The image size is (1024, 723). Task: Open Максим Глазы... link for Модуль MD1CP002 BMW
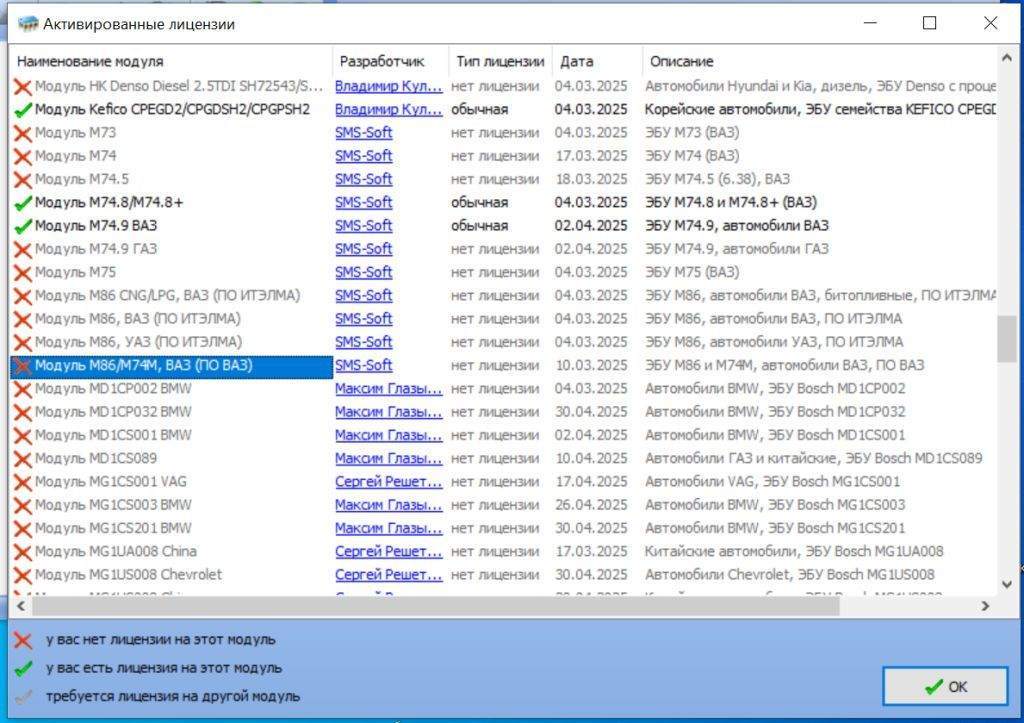tap(389, 389)
